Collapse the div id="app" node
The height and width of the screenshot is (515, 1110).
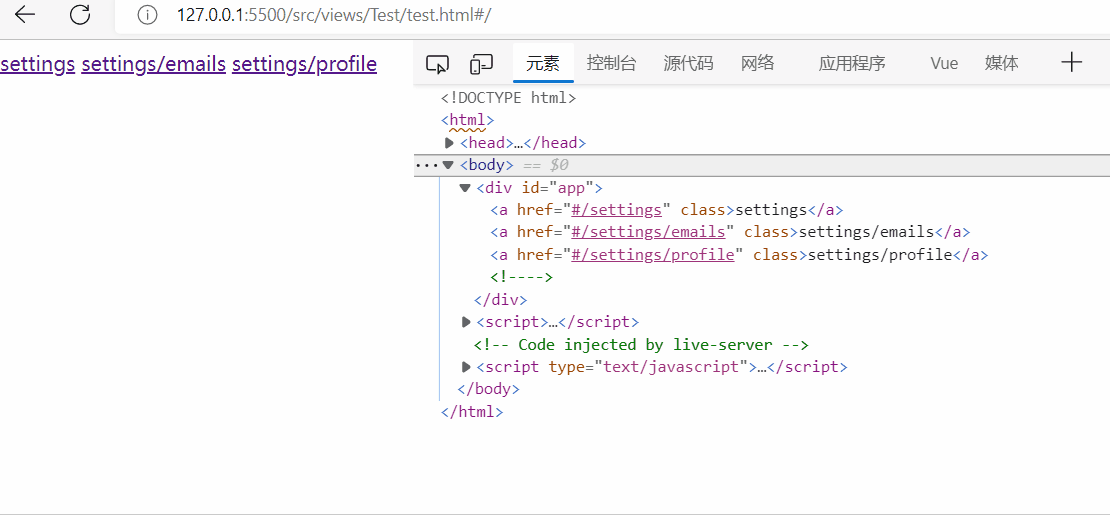pos(465,188)
